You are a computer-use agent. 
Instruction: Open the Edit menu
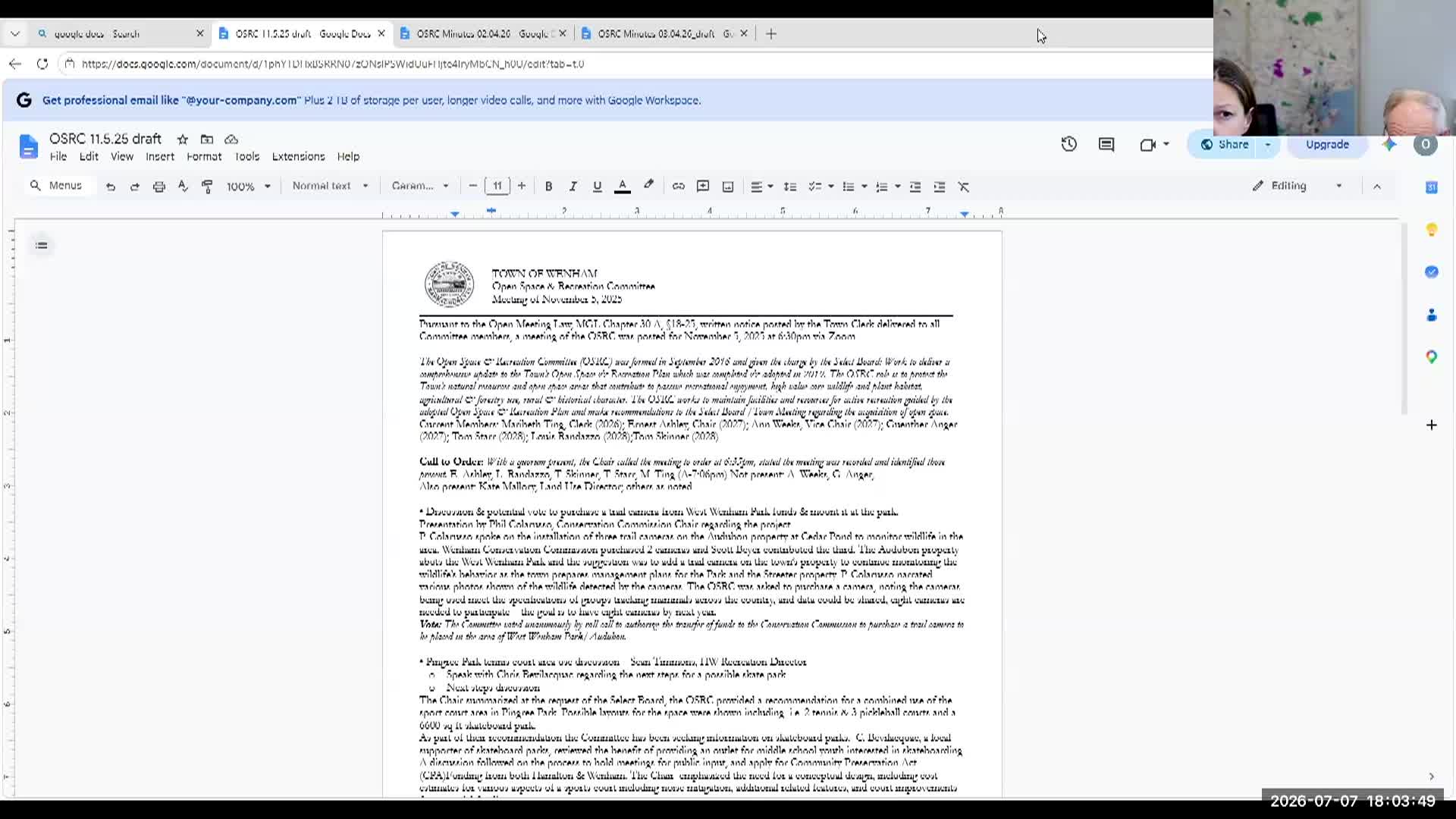tap(89, 157)
